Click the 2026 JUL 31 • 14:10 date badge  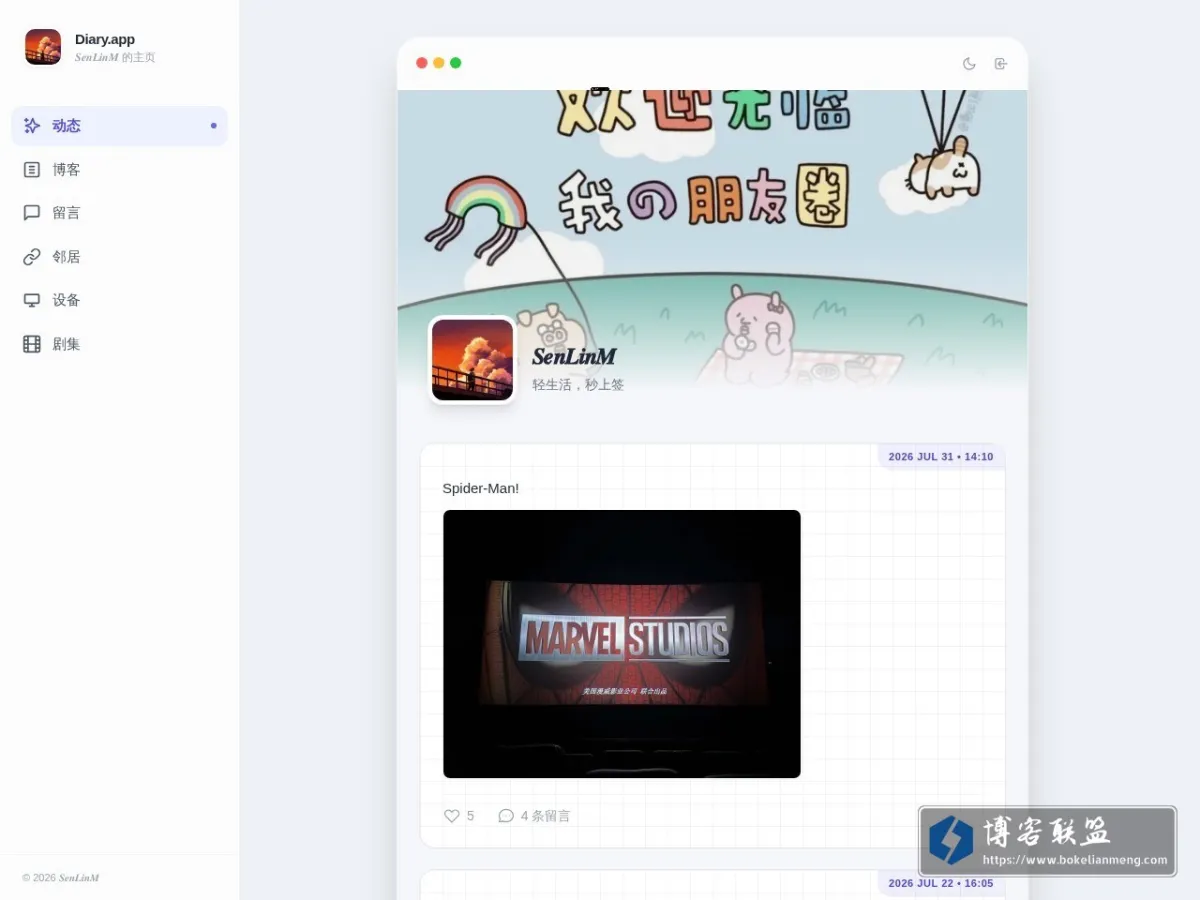[941, 457]
